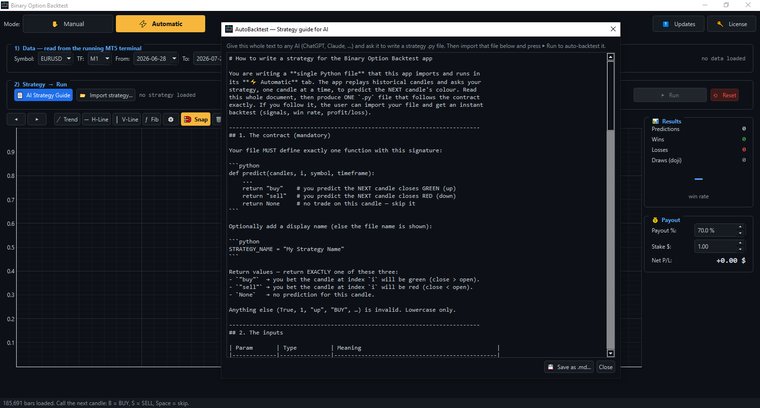
Task: Open the From date 2026-06-28 picker
Action: [x=156, y=59]
